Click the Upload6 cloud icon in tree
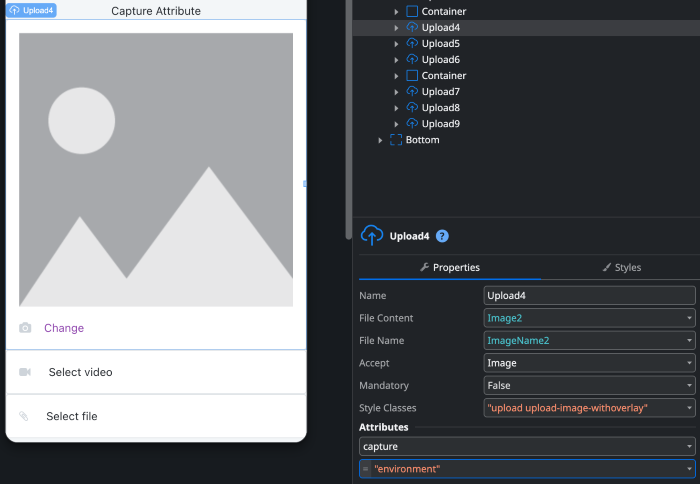Image resolution: width=700 pixels, height=484 pixels. click(412, 60)
